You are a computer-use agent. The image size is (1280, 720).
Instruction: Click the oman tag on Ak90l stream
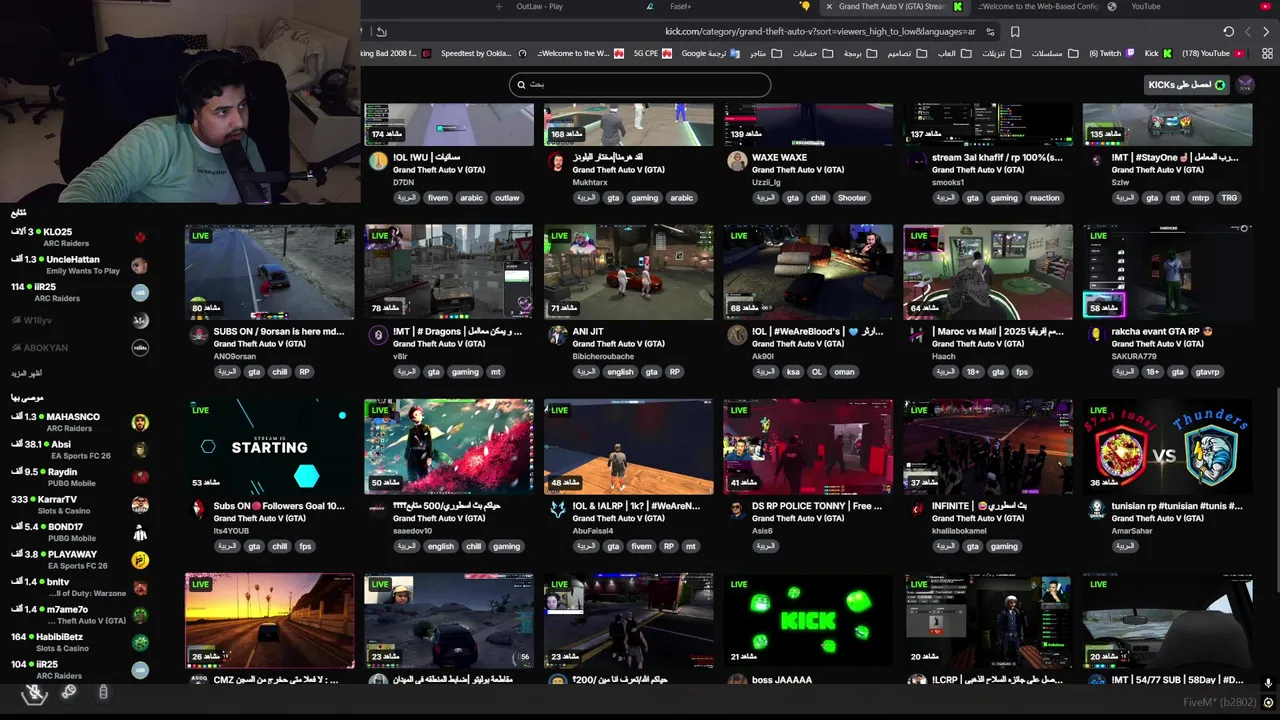coord(845,372)
